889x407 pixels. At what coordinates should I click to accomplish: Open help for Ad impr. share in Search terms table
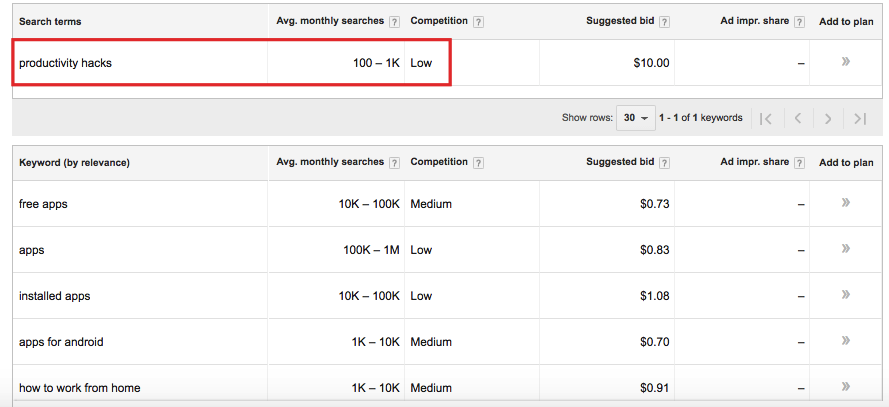(799, 22)
